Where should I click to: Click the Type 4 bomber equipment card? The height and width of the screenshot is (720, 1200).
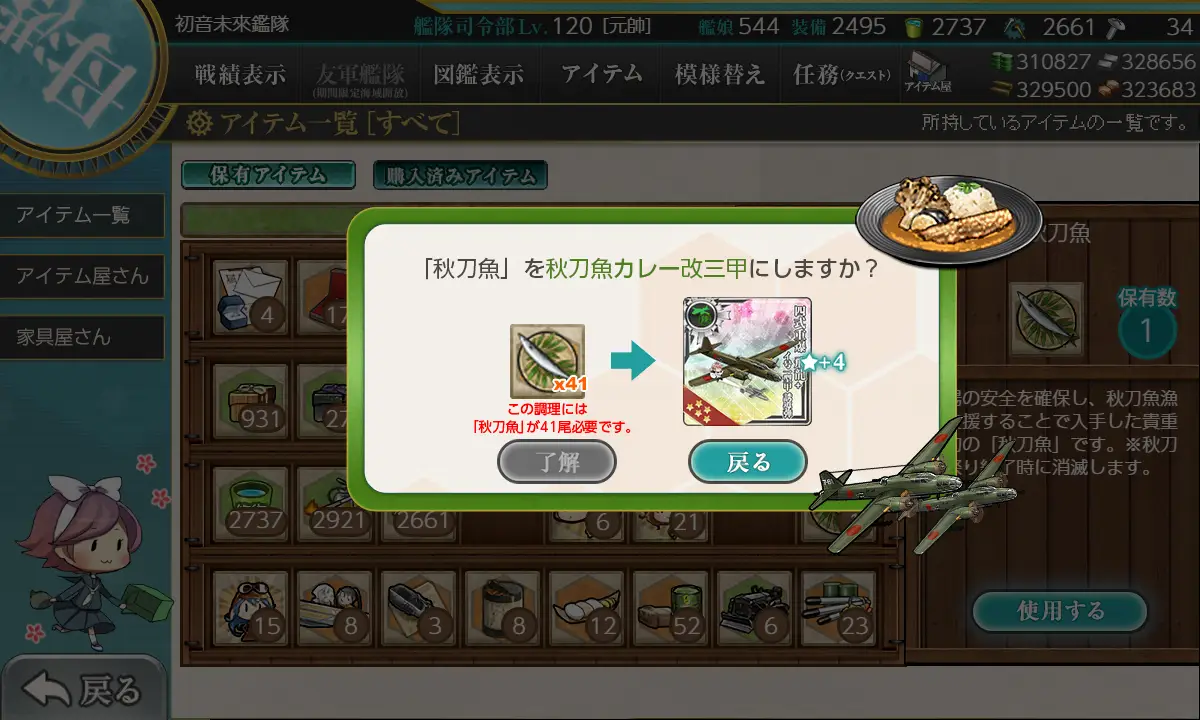coord(747,362)
